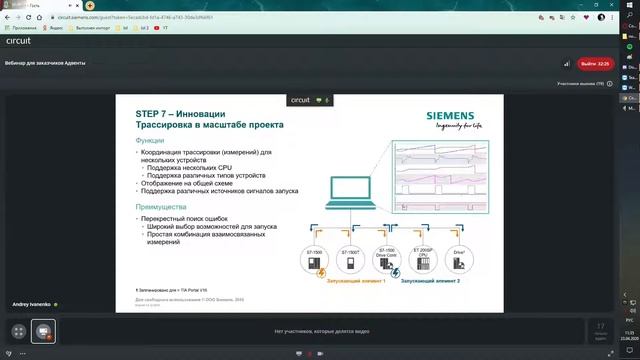Image resolution: width=640 pixels, height=360 pixels.
Task: Open the YT YouTube bookmark
Action: [x=161, y=28]
